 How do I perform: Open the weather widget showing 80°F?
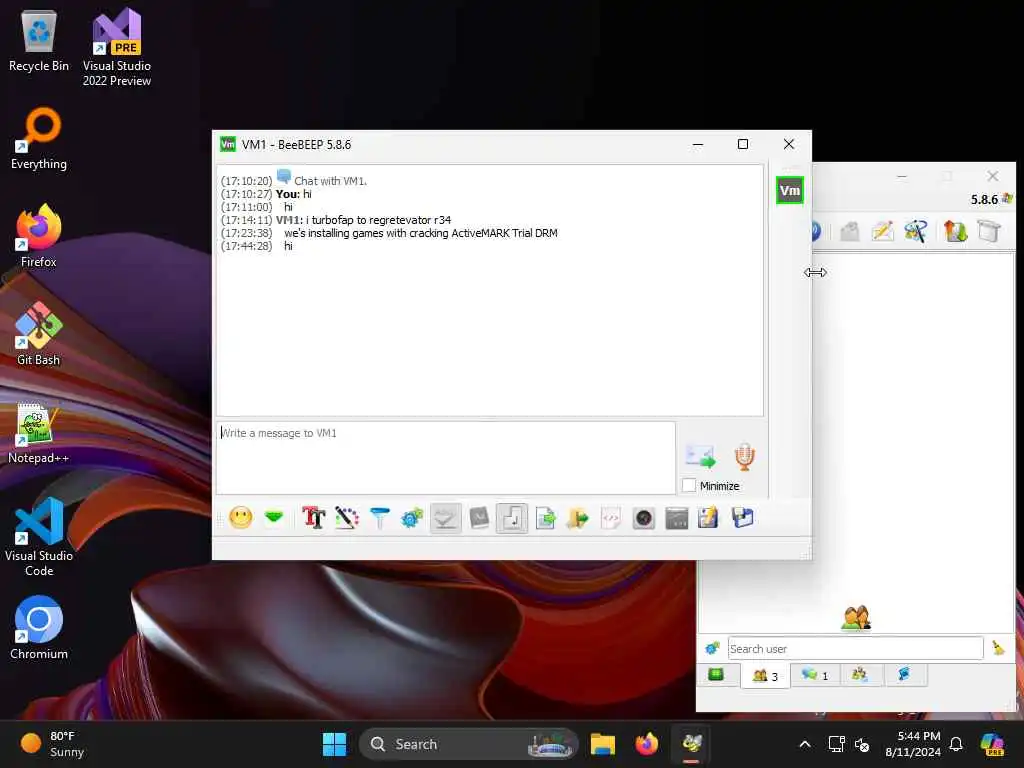tap(54, 744)
